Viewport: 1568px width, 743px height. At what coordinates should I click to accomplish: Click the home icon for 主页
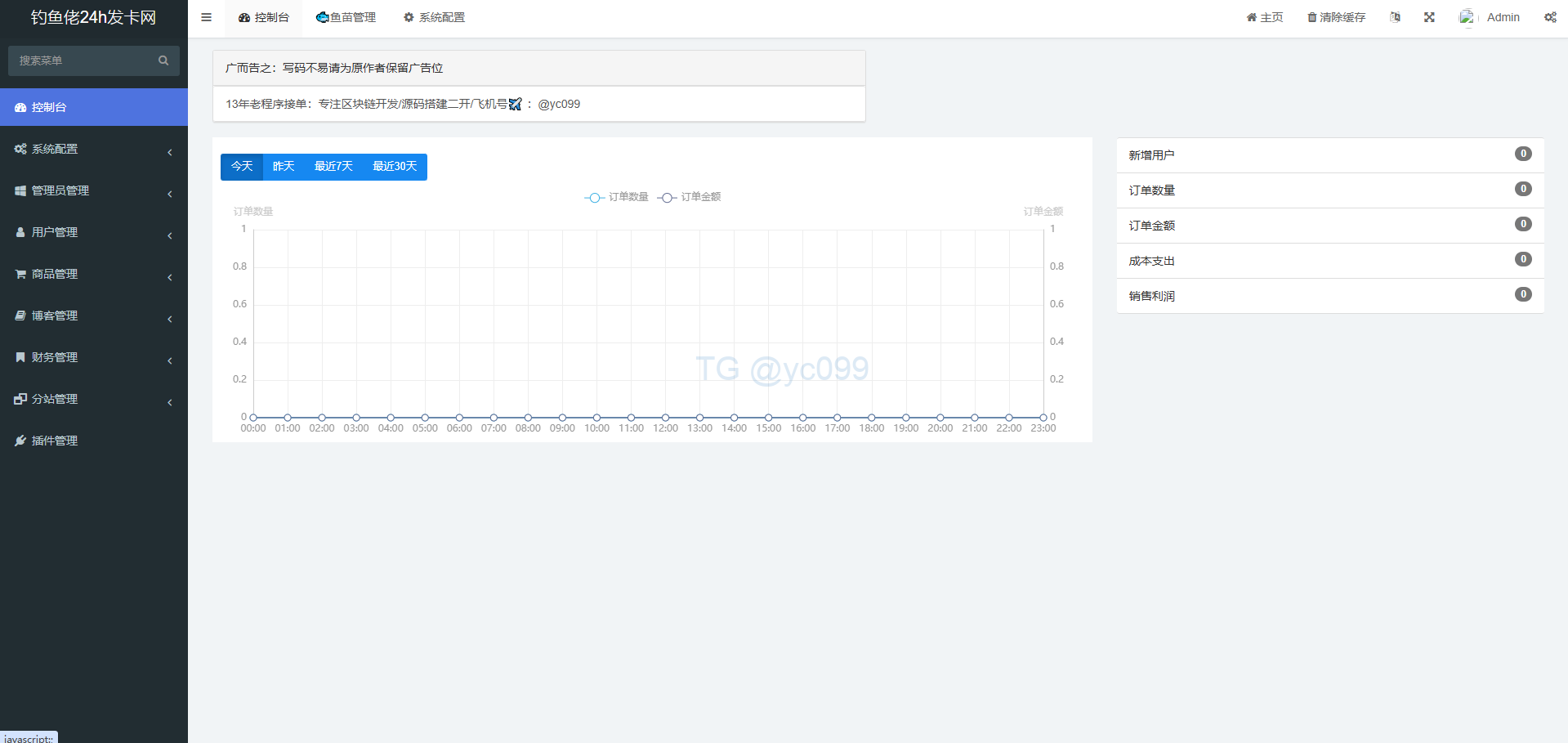pos(1251,18)
